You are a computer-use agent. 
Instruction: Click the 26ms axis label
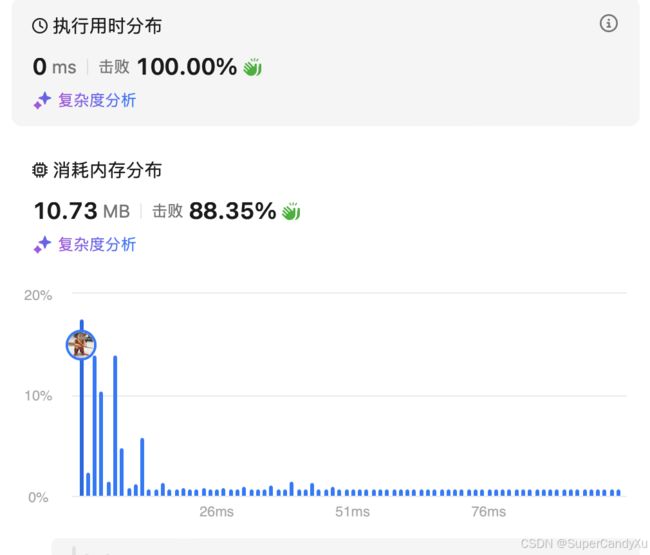pyautogui.click(x=216, y=512)
